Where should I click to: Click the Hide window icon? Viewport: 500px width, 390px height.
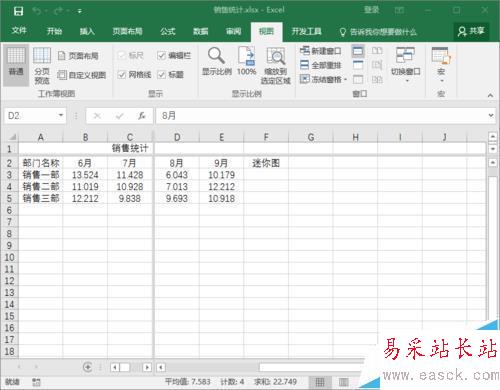click(x=358, y=65)
